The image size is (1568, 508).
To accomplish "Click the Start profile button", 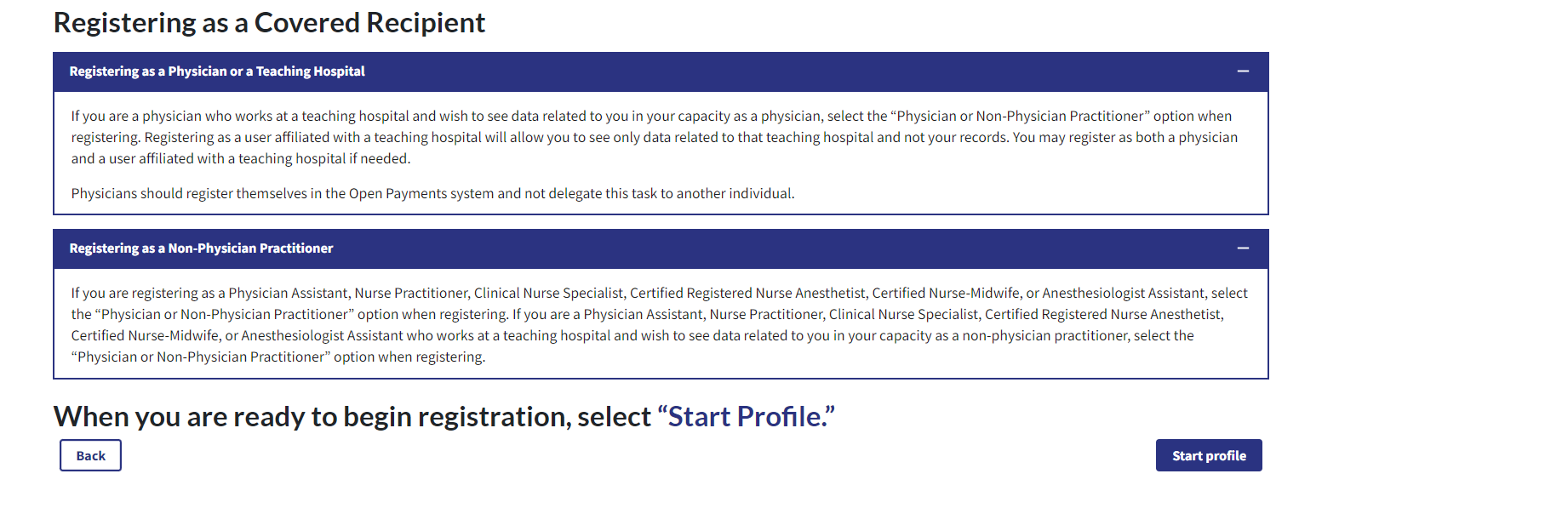I will [1208, 456].
